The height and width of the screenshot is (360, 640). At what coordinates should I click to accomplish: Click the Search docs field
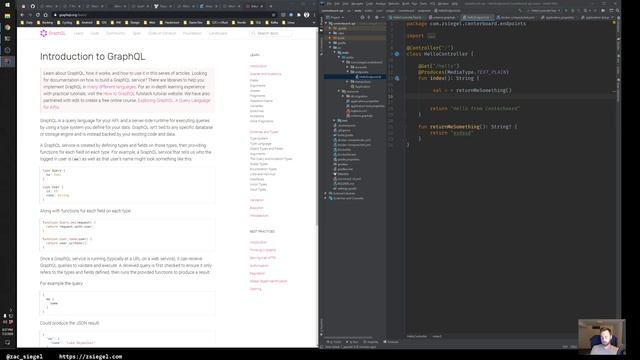(x=270, y=33)
